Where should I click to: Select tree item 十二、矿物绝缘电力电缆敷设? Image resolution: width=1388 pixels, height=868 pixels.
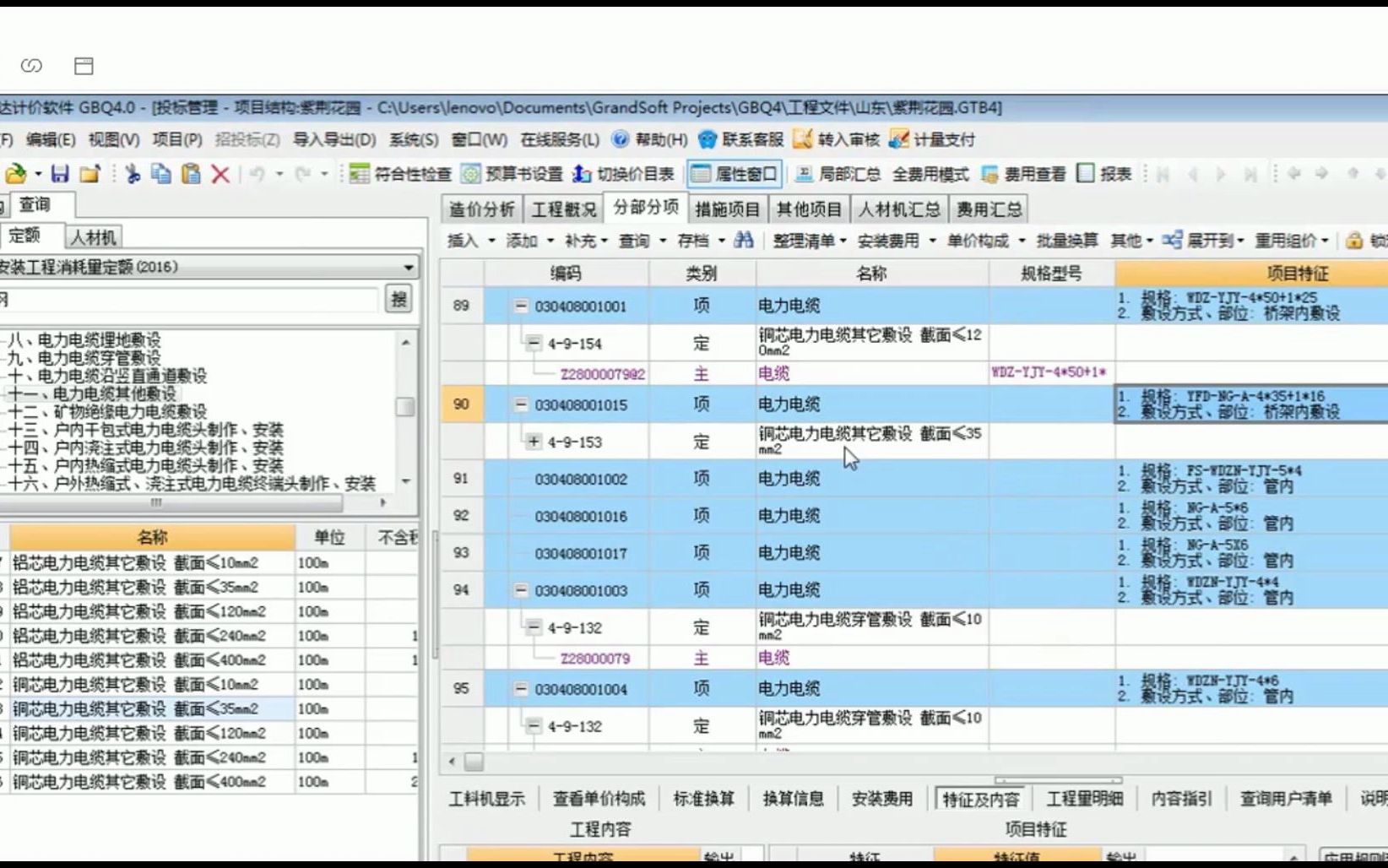[x=107, y=411]
